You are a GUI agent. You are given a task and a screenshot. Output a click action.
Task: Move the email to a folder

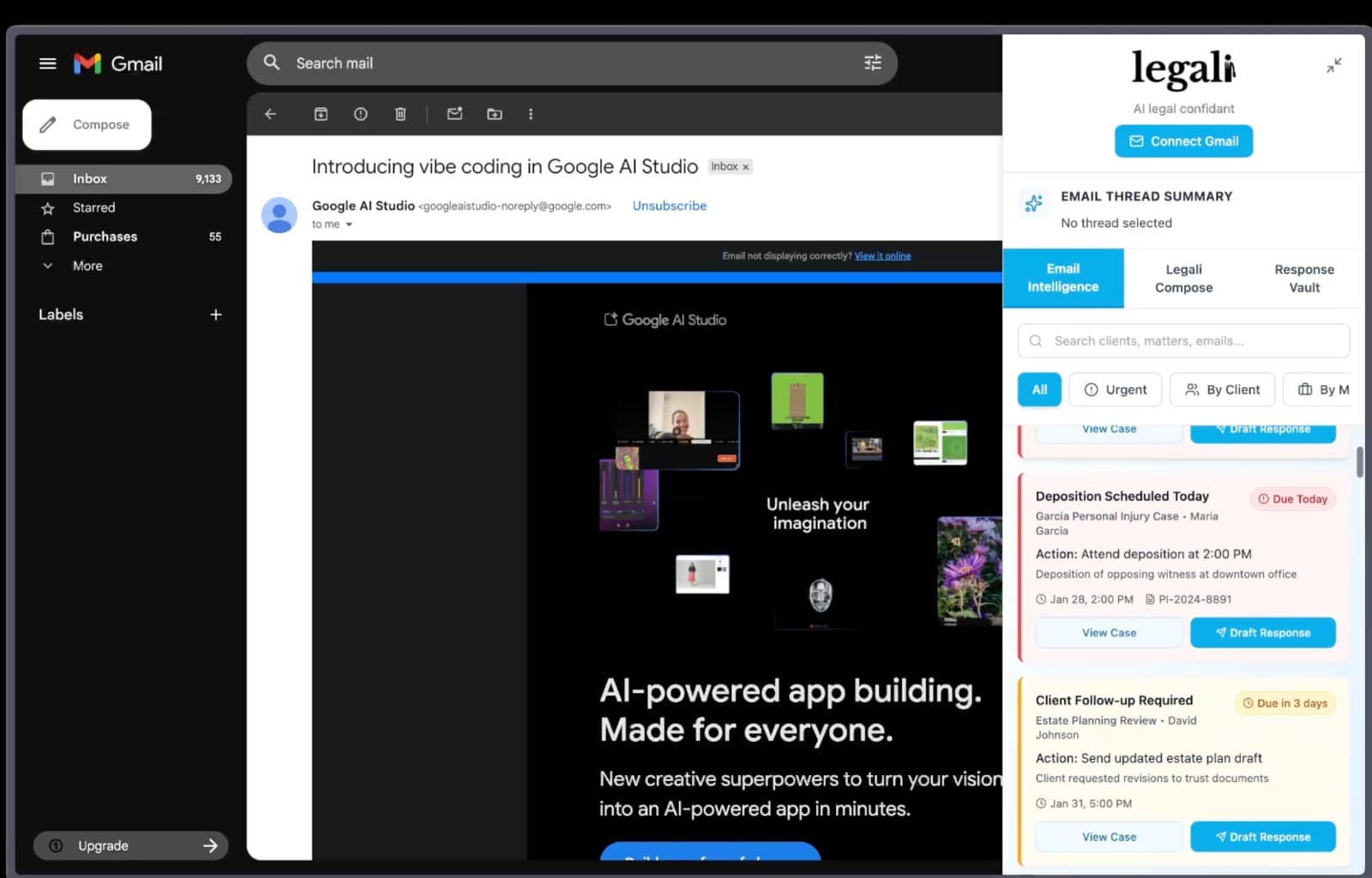click(x=494, y=113)
